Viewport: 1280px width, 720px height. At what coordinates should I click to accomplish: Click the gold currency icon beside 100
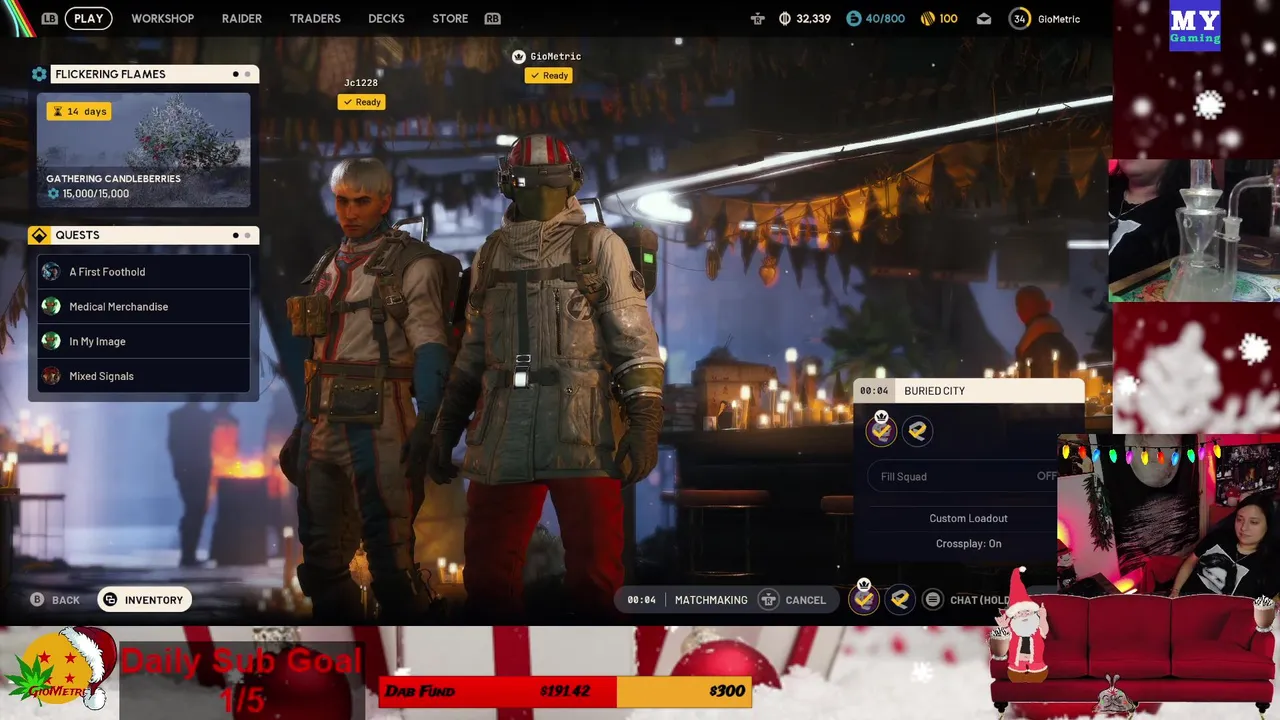point(927,18)
